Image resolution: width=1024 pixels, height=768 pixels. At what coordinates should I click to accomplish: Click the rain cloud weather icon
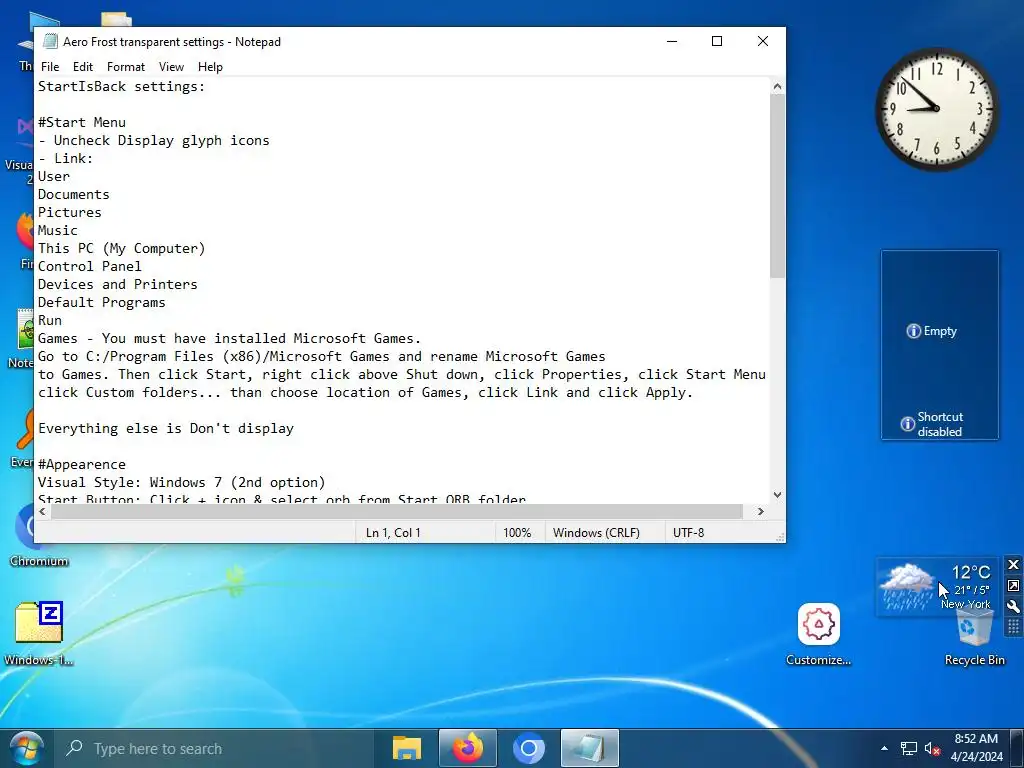pyautogui.click(x=907, y=586)
